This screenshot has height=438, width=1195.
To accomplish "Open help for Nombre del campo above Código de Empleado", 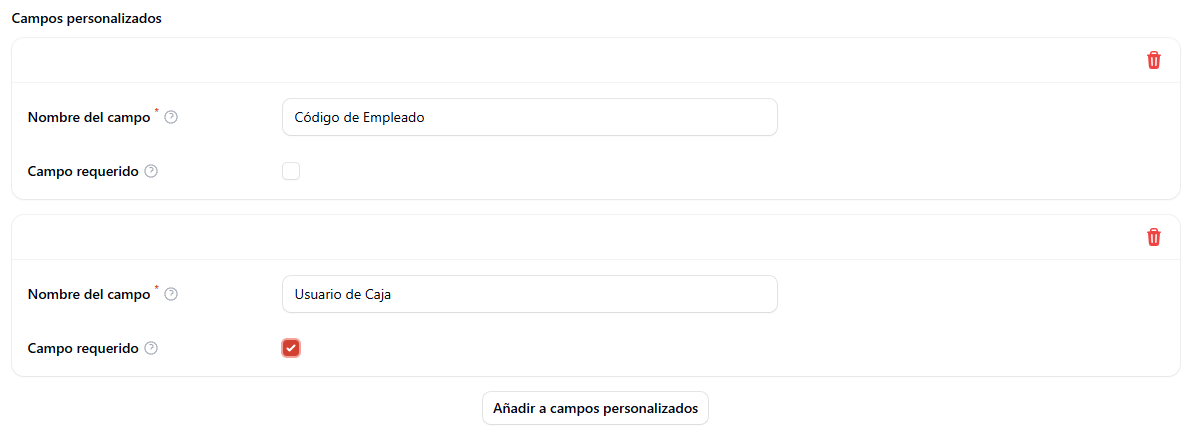I will pyautogui.click(x=171, y=117).
